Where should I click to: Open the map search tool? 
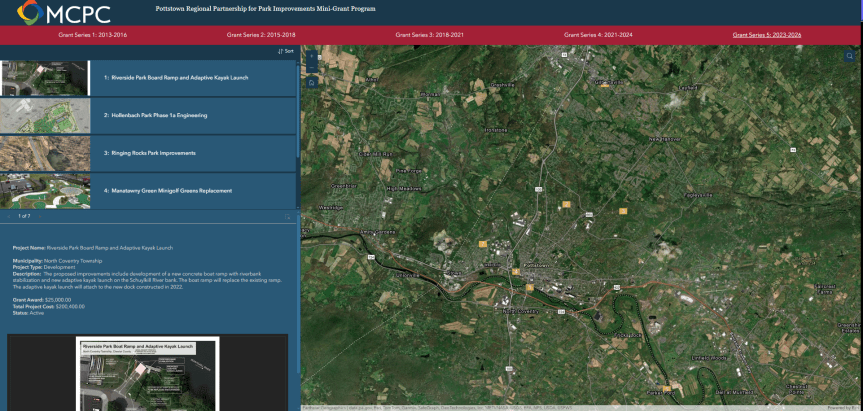(x=850, y=57)
